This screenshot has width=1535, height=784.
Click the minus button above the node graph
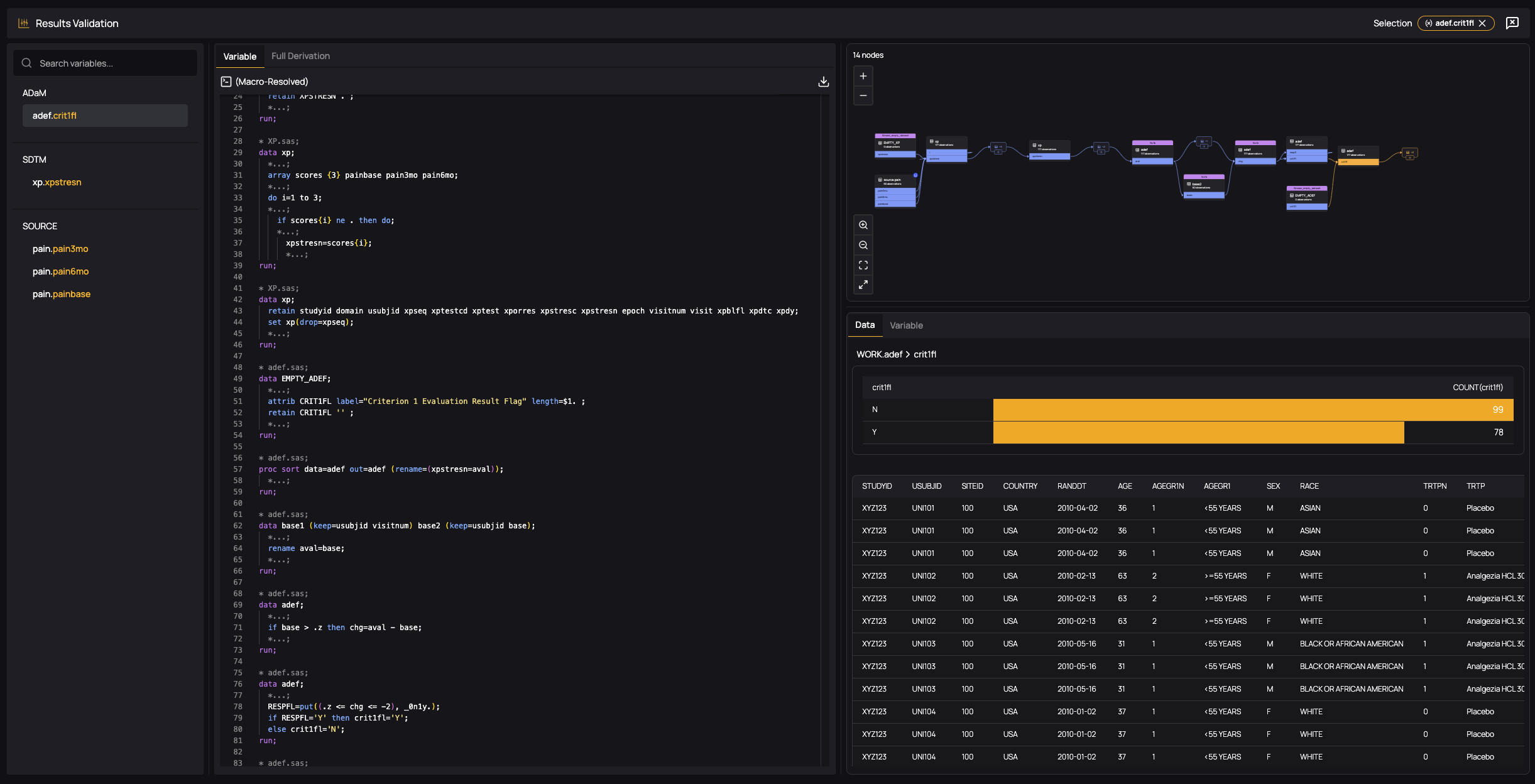tap(863, 95)
